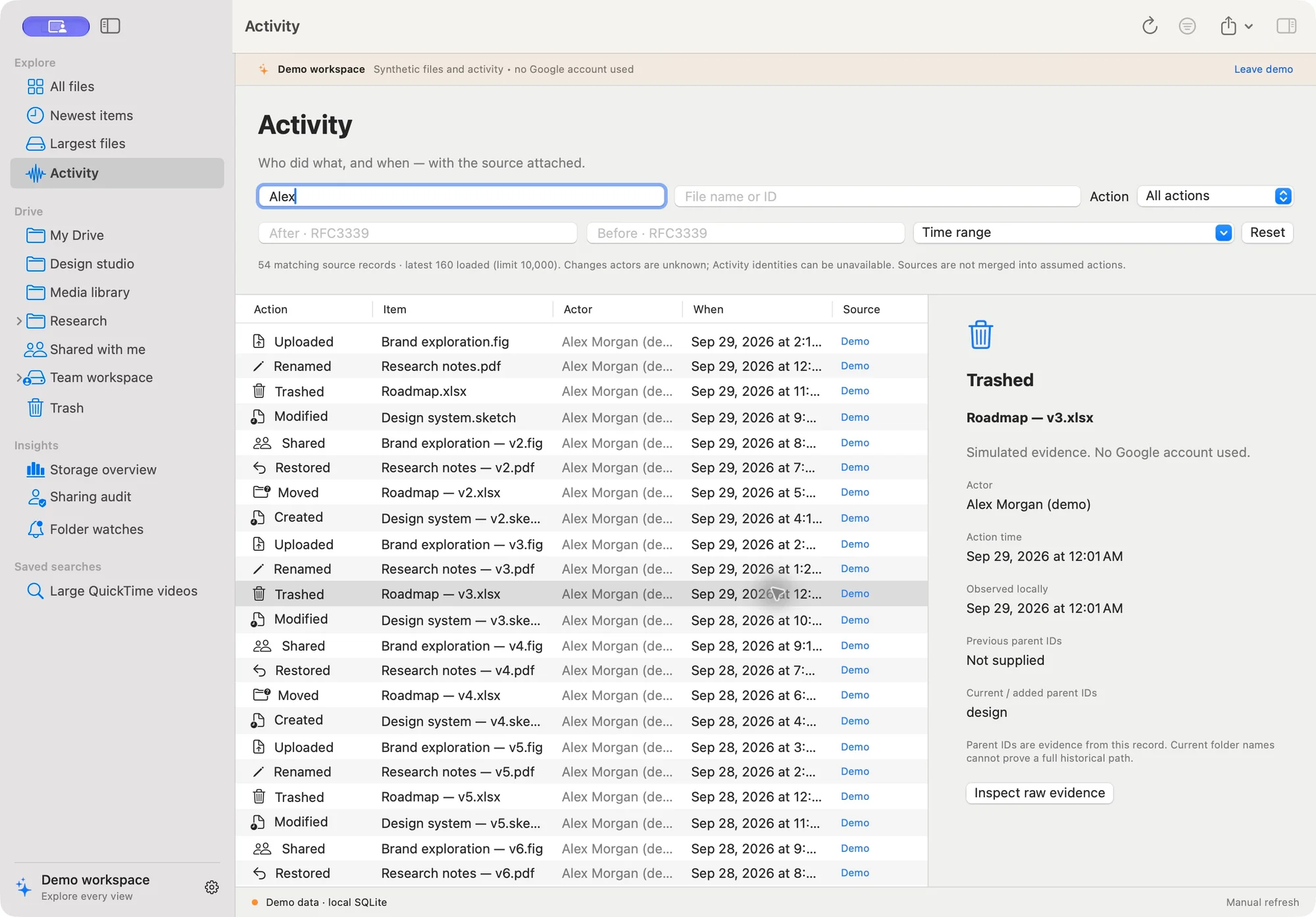Click the share export icon
The height and width of the screenshot is (917, 1316).
point(1228,26)
